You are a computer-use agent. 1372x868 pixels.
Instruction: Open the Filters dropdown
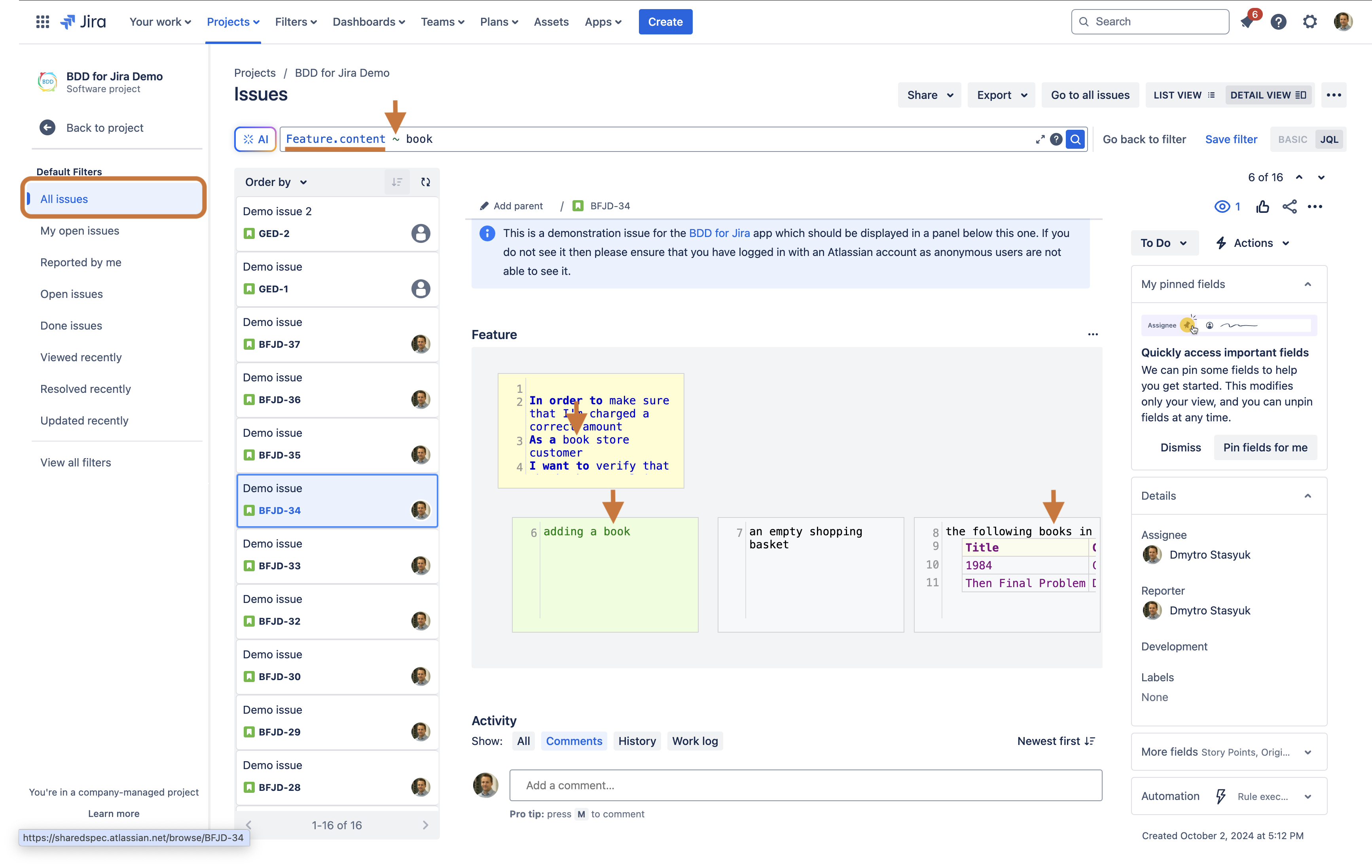296,22
